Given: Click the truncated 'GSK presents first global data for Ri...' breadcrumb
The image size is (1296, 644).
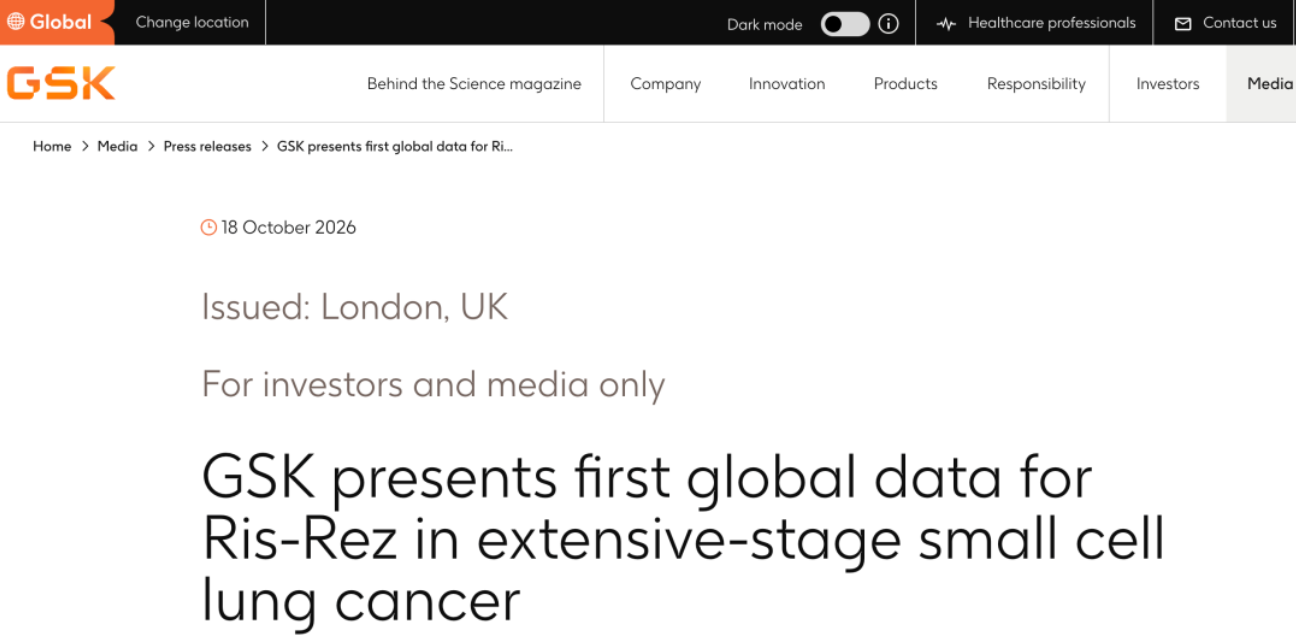Looking at the screenshot, I should tap(395, 146).
